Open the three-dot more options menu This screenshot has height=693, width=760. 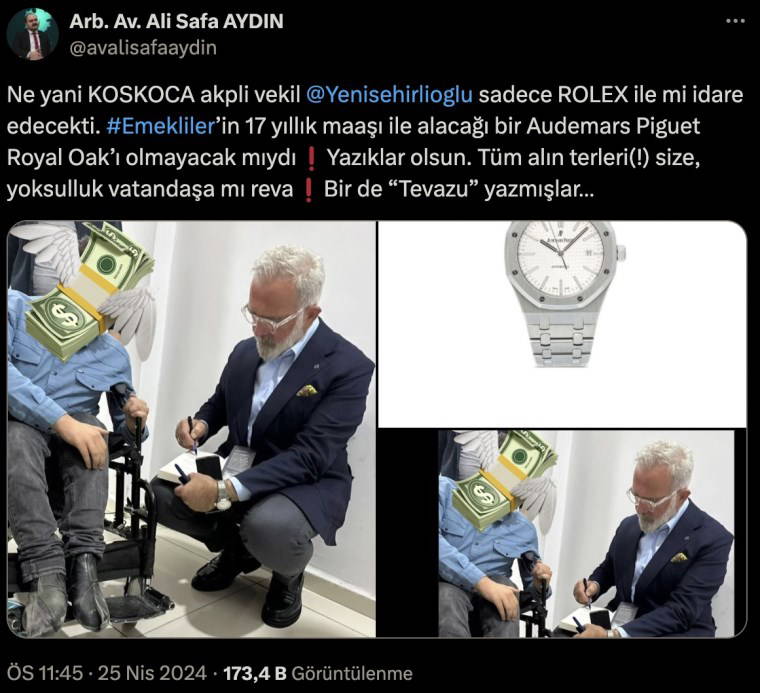[735, 21]
